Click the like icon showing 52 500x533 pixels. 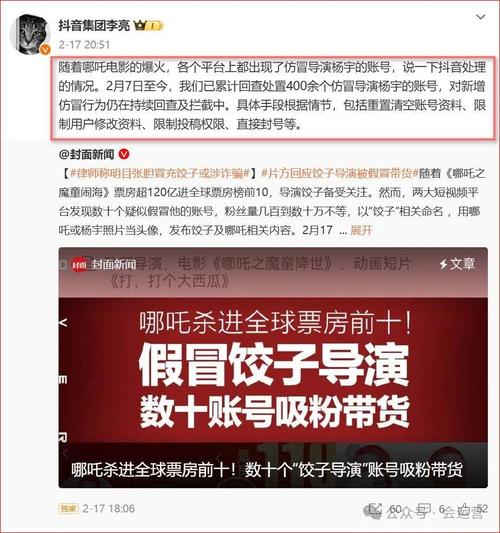[x=467, y=510]
